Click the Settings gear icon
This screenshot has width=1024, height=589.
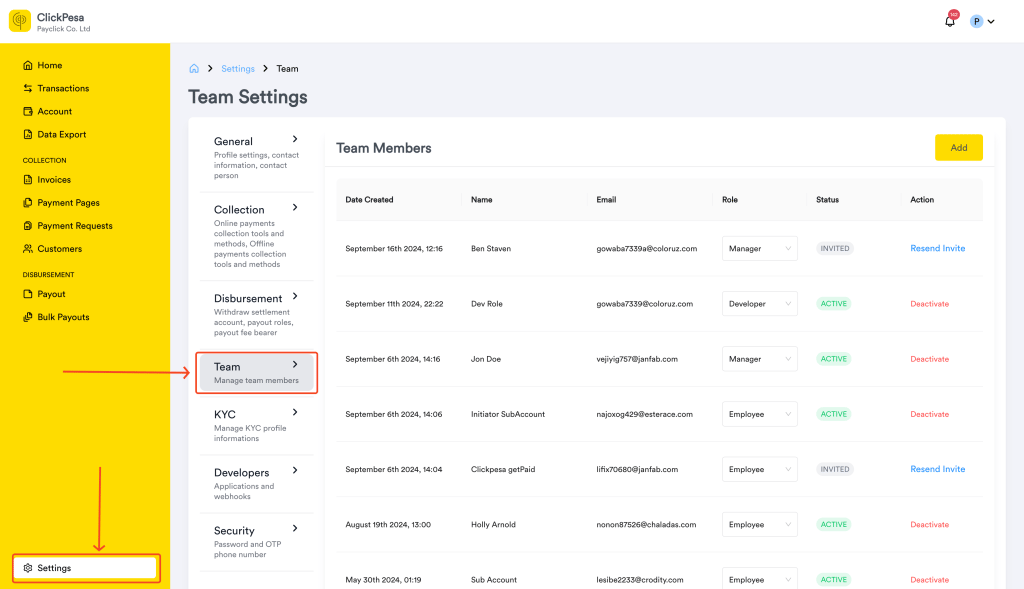[x=27, y=568]
